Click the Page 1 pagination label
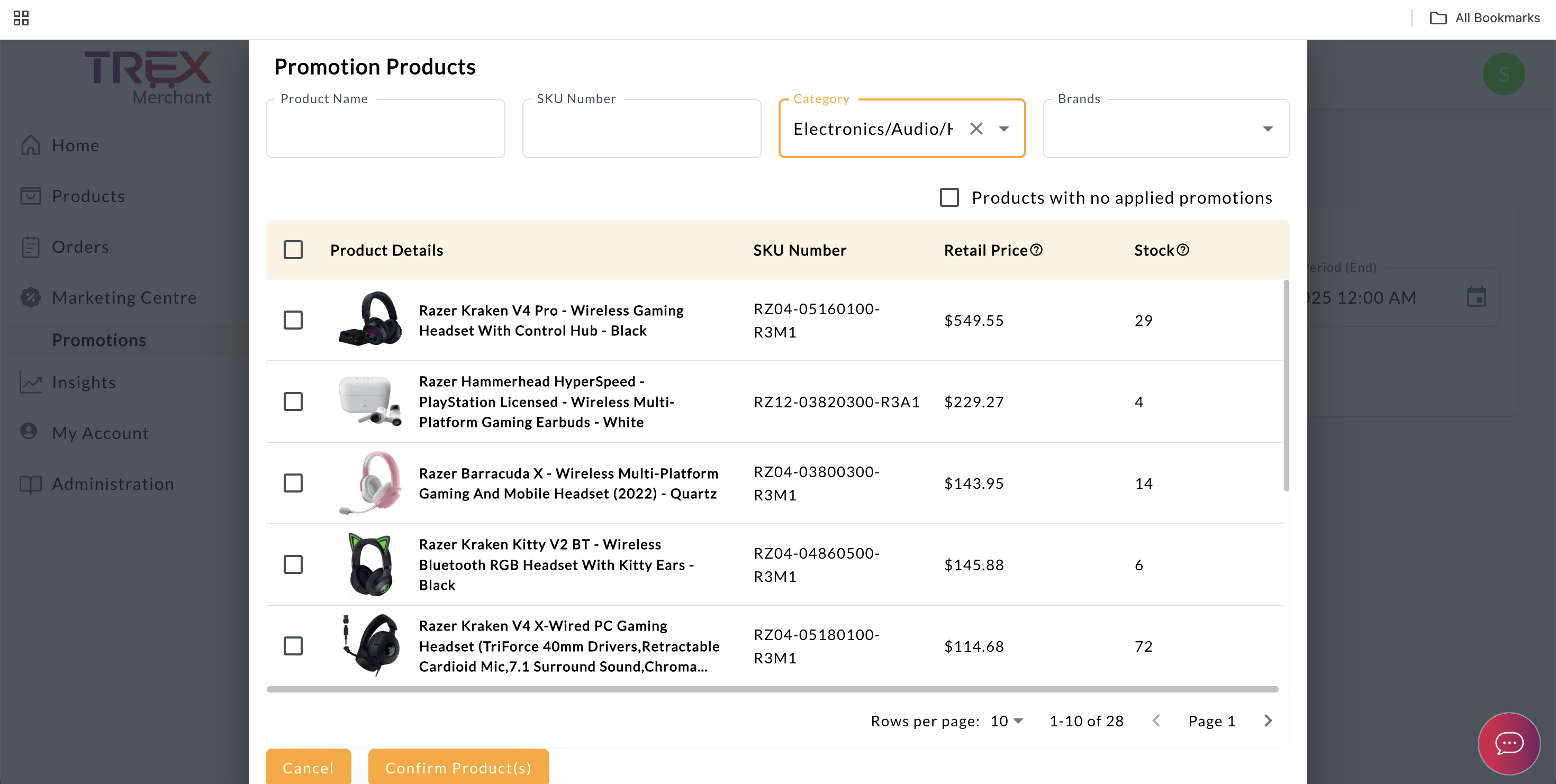This screenshot has height=784, width=1556. coord(1211,721)
